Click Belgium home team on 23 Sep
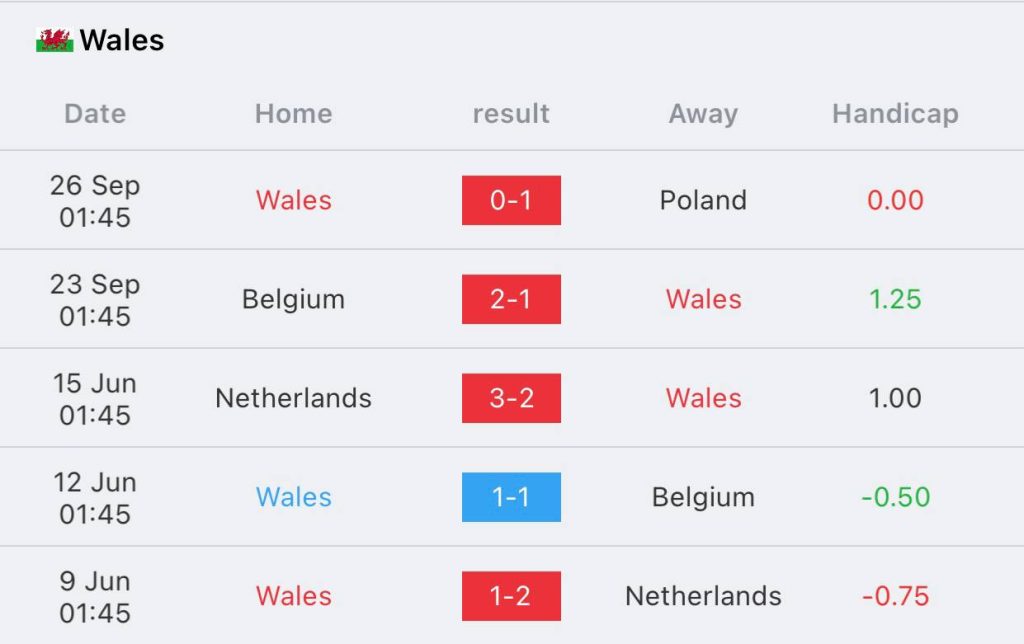1024x644 pixels. coord(293,299)
